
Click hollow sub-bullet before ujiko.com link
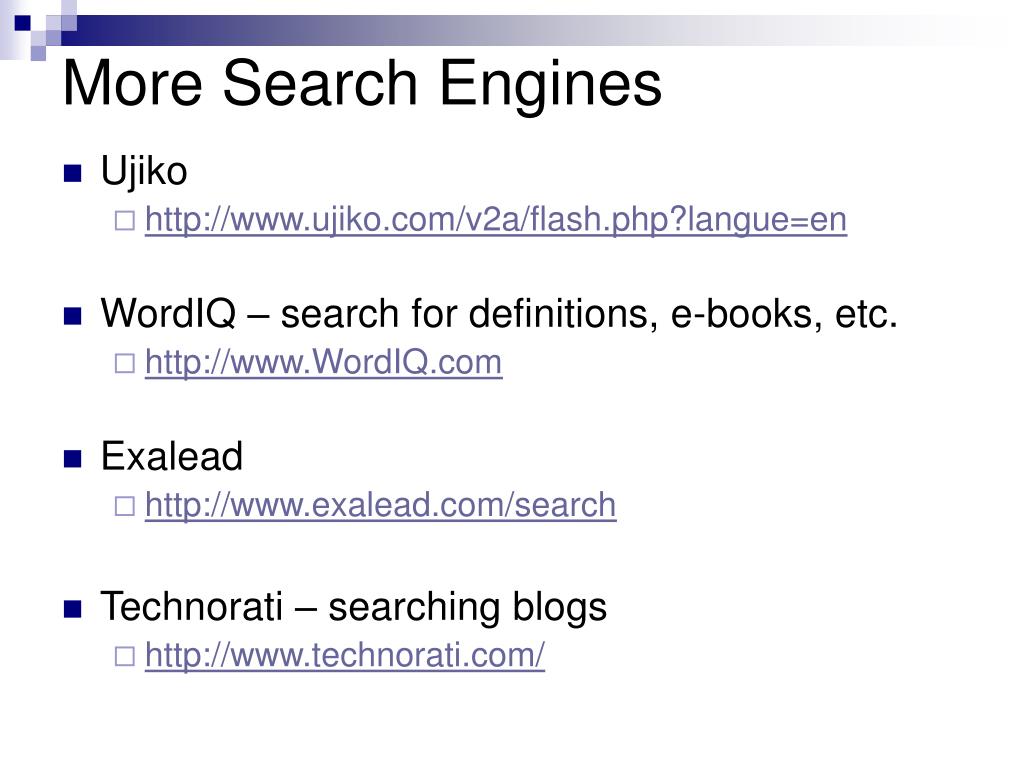(125, 221)
